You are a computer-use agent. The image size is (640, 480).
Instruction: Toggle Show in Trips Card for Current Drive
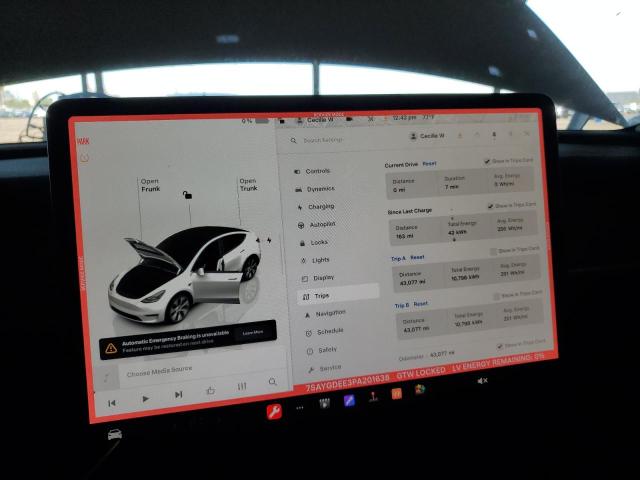pos(487,161)
